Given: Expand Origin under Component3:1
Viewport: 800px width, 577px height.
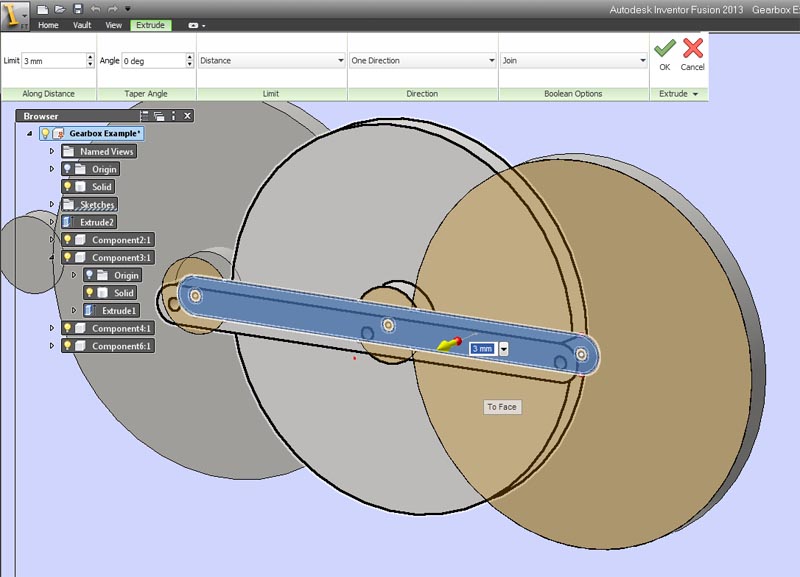Looking at the screenshot, I should [x=73, y=275].
